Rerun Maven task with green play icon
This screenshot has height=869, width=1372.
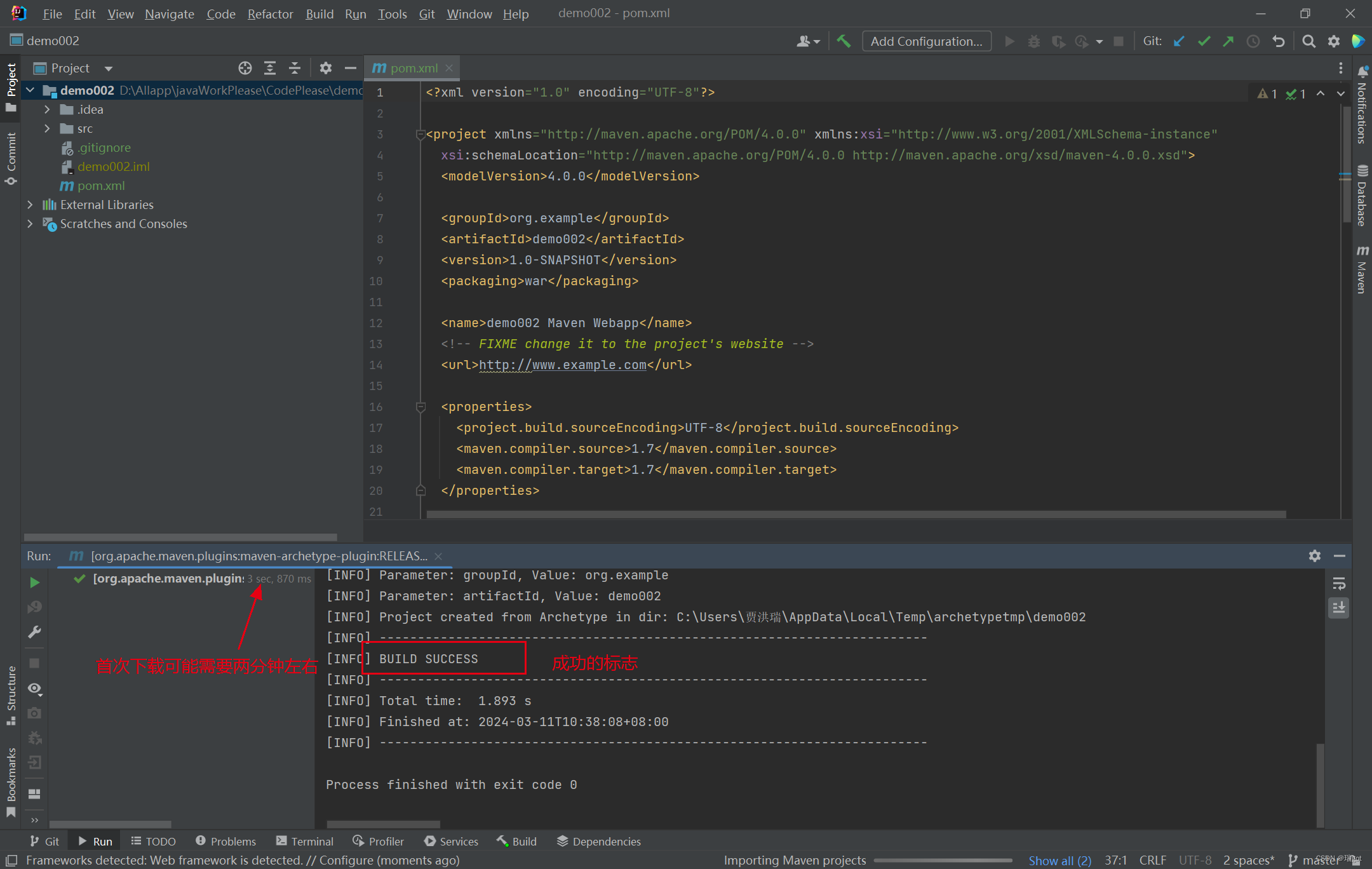tap(35, 582)
